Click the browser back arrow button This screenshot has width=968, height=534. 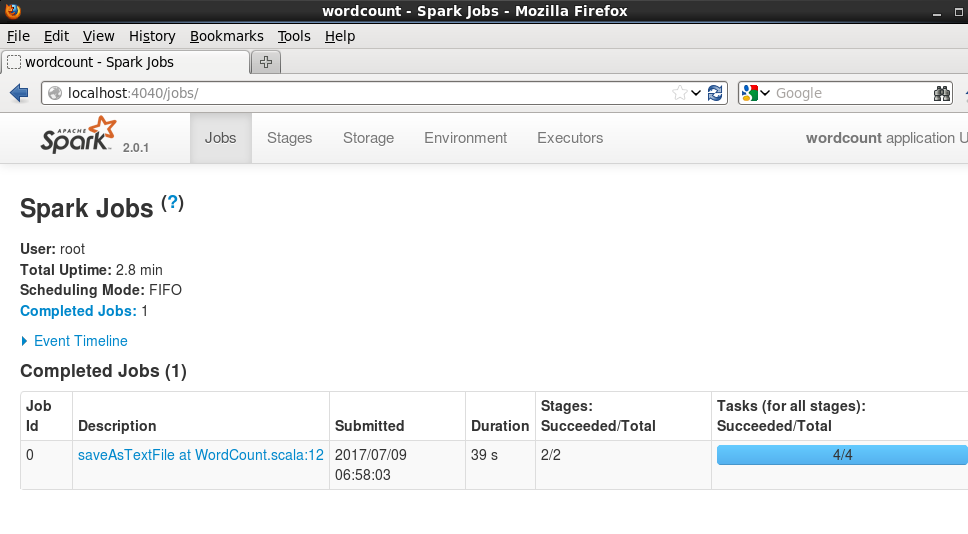[x=19, y=93]
